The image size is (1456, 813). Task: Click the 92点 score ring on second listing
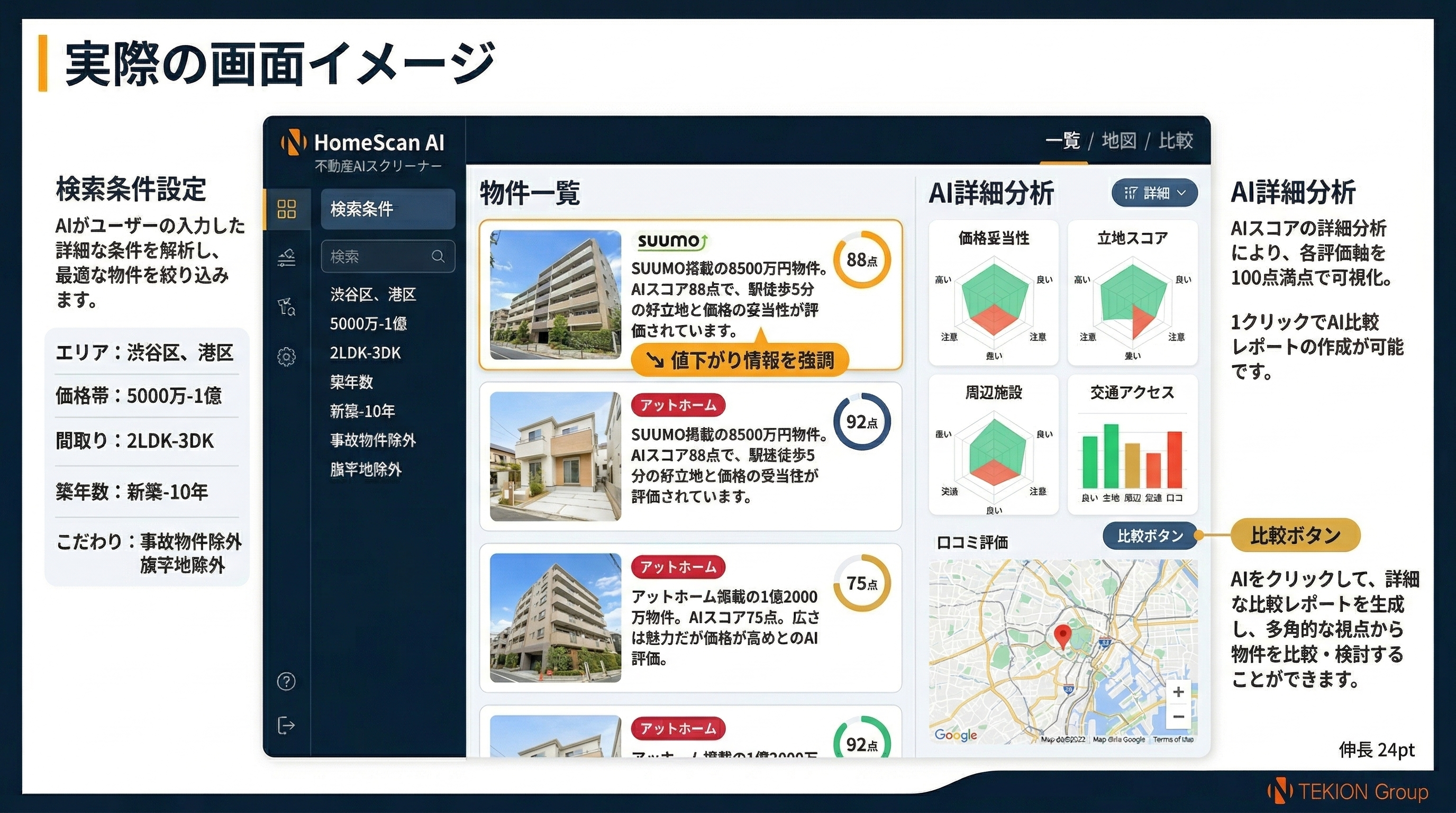click(x=861, y=422)
